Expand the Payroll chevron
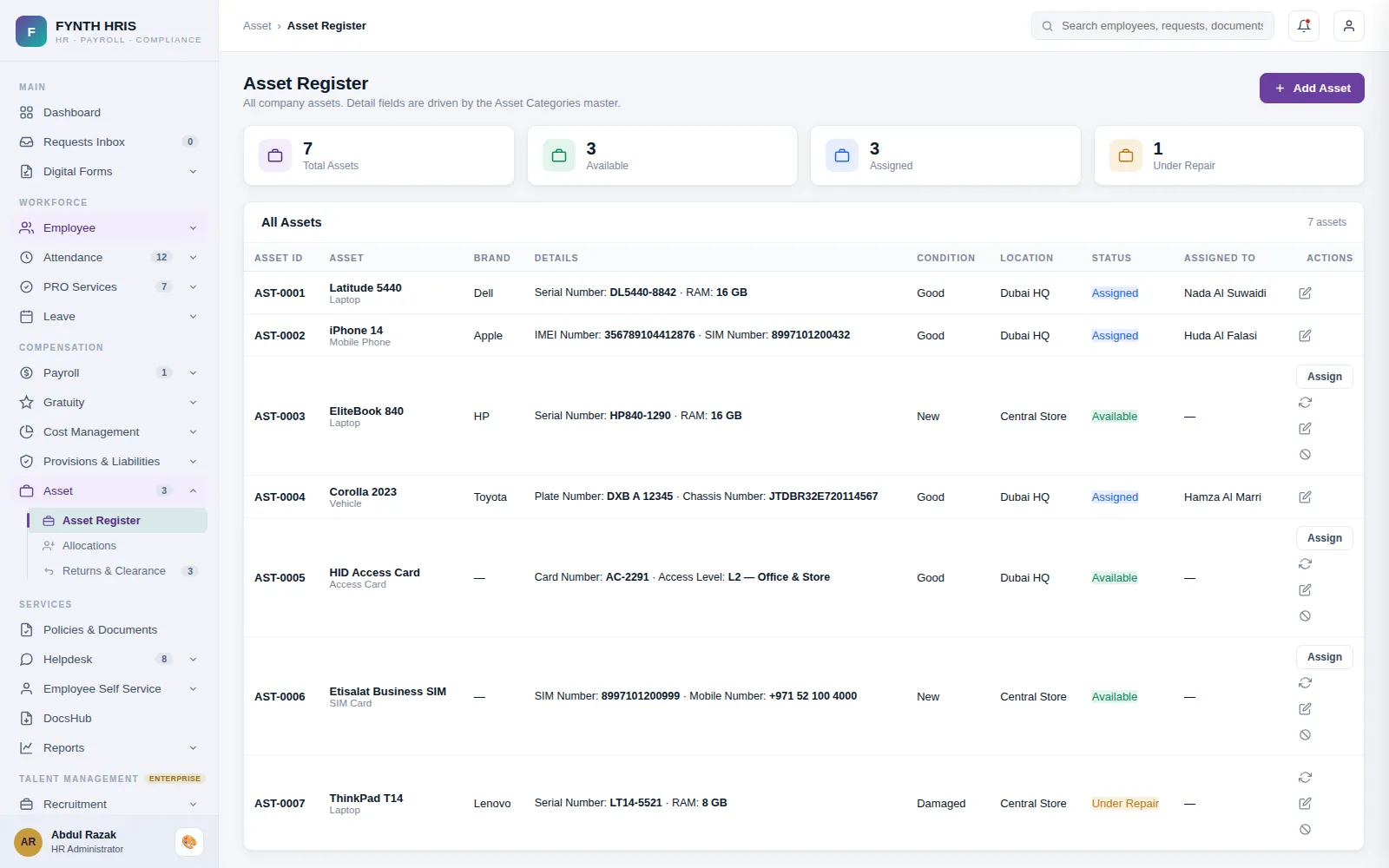 193,373
